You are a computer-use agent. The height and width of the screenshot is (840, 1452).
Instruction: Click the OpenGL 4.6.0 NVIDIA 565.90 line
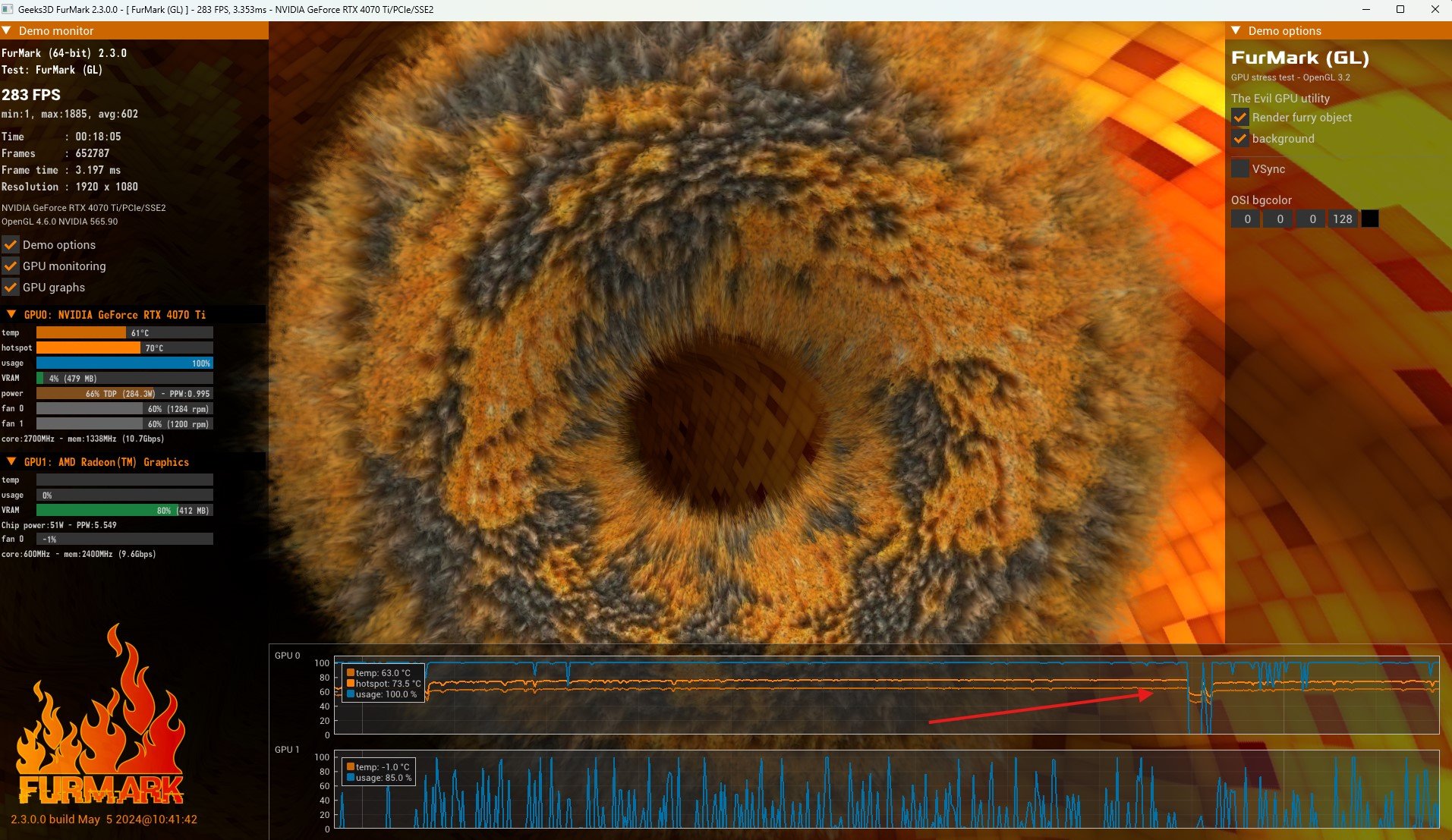pos(60,222)
